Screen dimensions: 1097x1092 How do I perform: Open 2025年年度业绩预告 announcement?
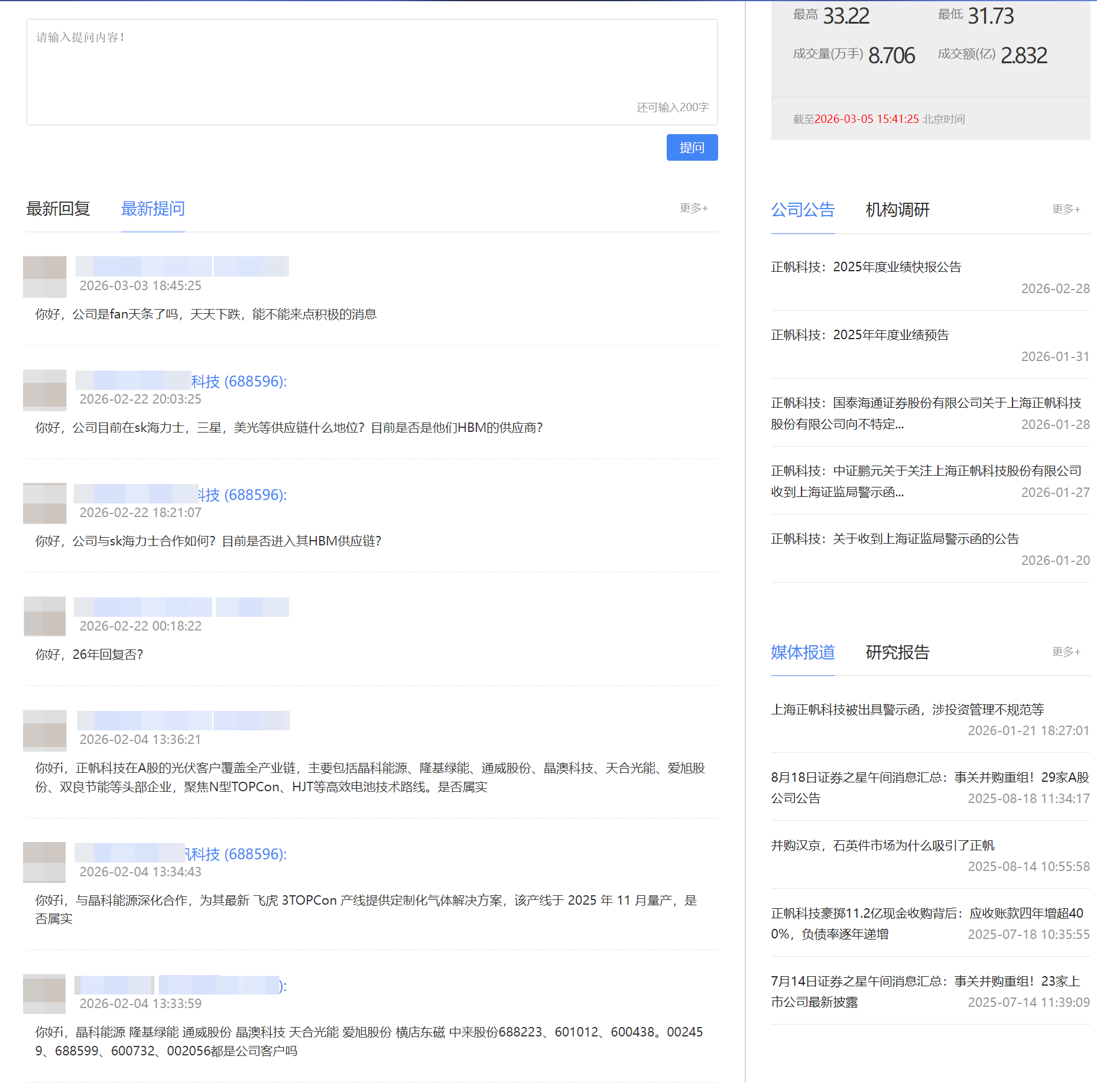pyautogui.click(x=860, y=335)
